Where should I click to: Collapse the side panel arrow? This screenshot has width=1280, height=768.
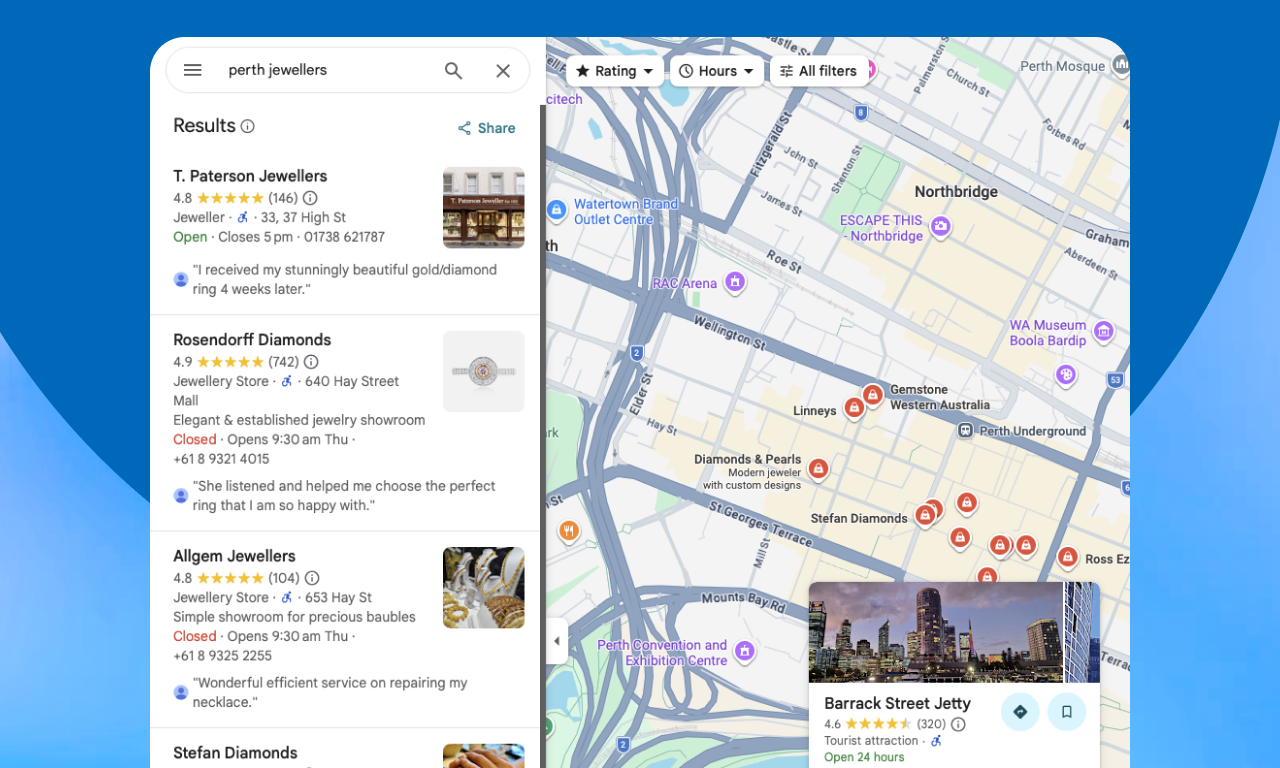557,641
